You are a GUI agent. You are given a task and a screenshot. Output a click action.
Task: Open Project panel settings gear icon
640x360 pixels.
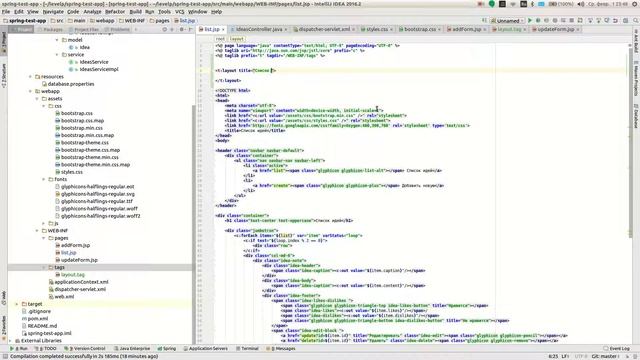coord(182,29)
